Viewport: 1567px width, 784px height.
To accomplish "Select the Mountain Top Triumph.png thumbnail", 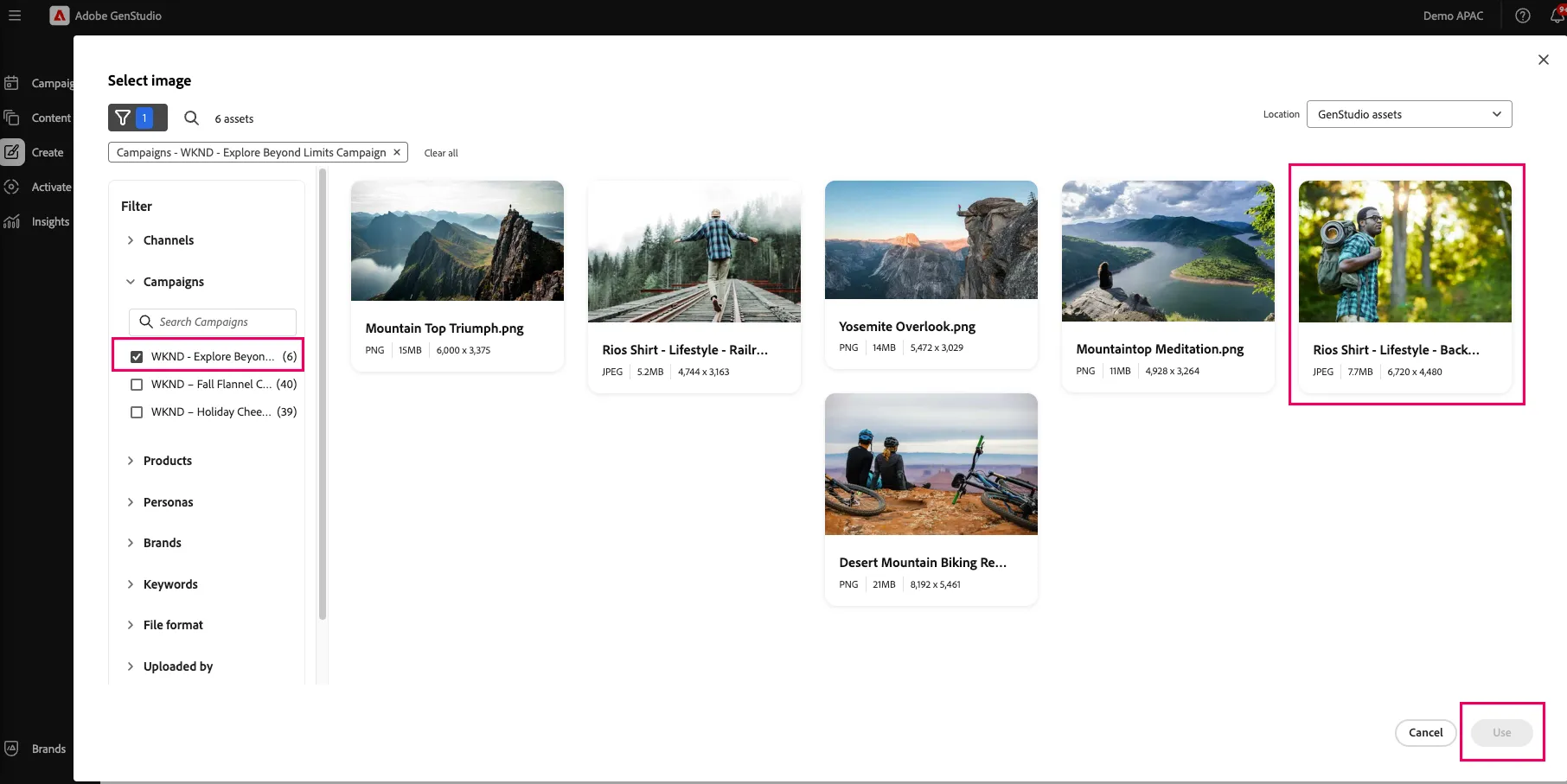I will 457,240.
